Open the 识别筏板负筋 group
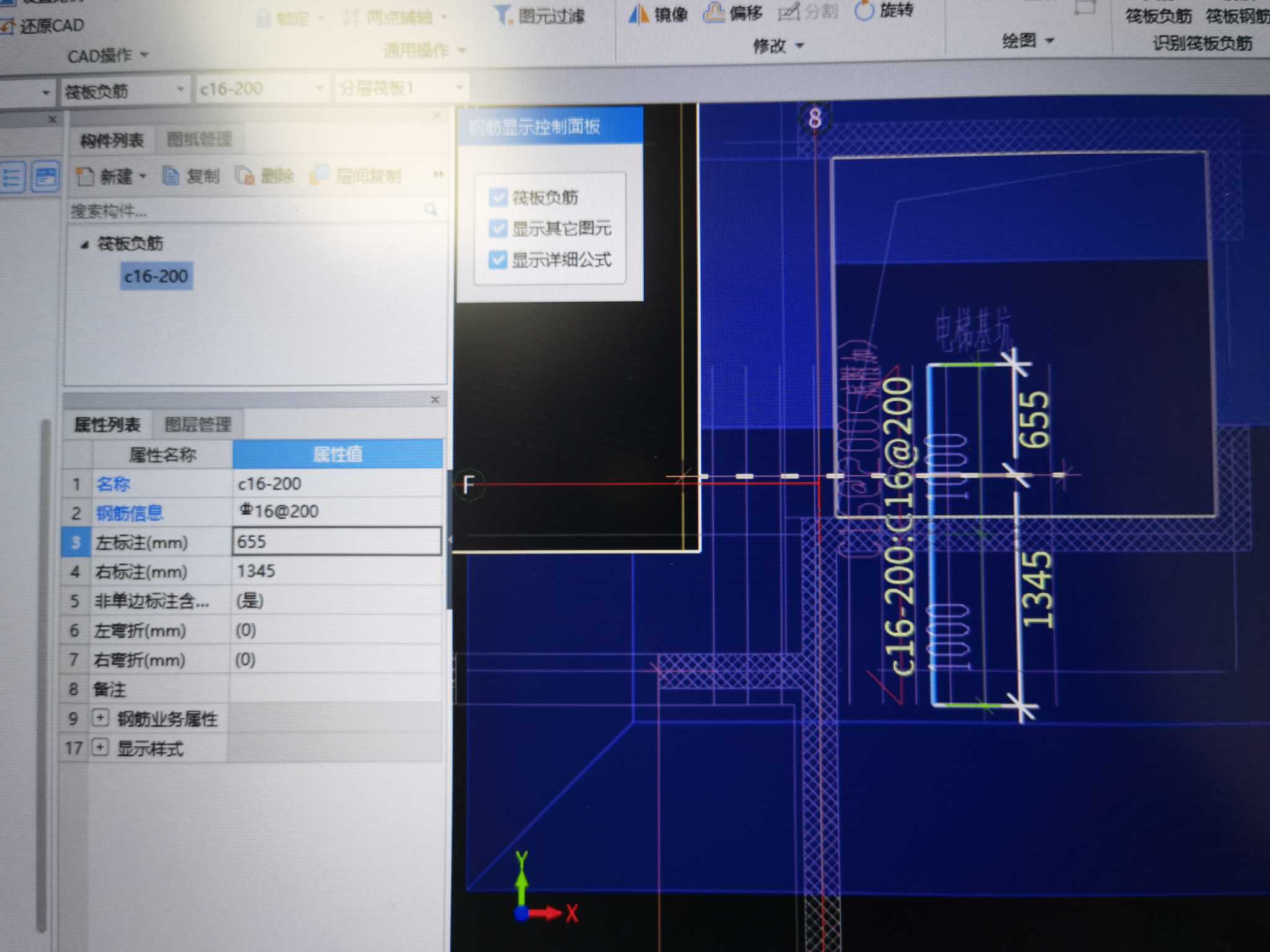The height and width of the screenshot is (952, 1270). tap(1202, 43)
